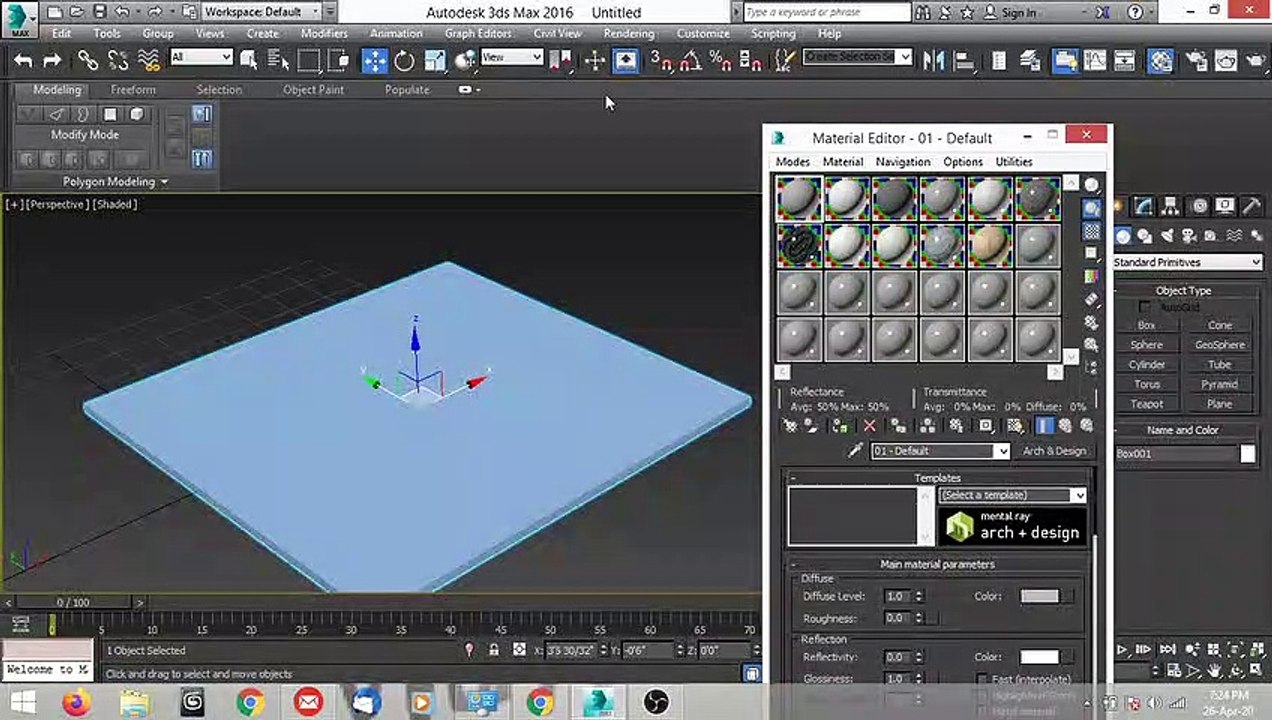1272x720 pixels.
Task: Open the Modifiers menu
Action: 324,33
